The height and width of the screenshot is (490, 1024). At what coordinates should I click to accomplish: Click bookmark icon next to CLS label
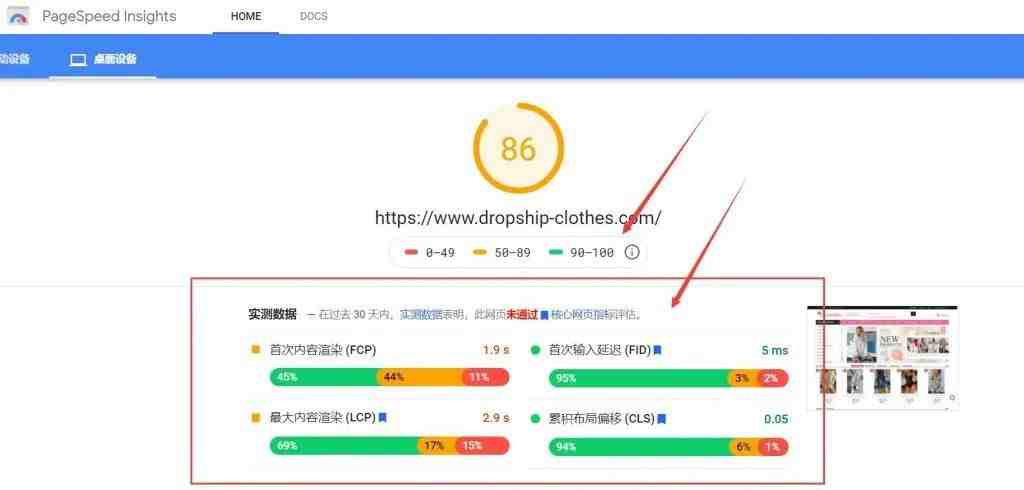click(662, 419)
